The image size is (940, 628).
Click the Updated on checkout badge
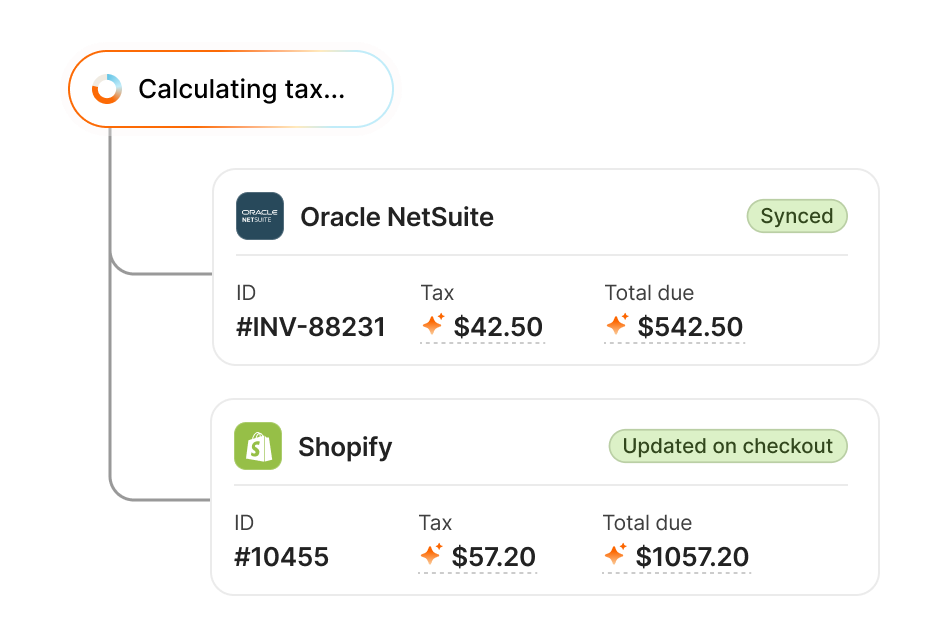click(727, 446)
